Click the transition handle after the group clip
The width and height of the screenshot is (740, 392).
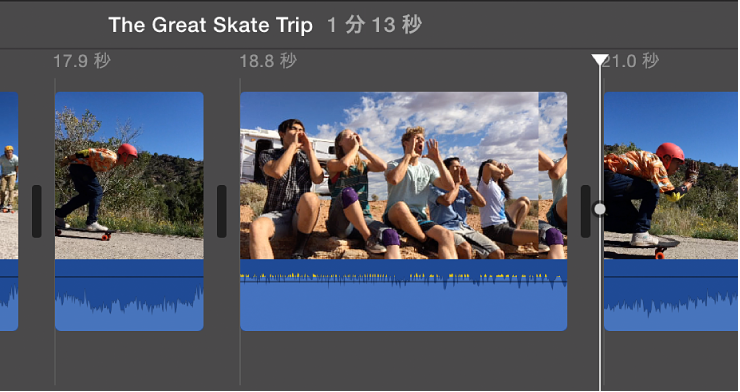click(x=585, y=211)
